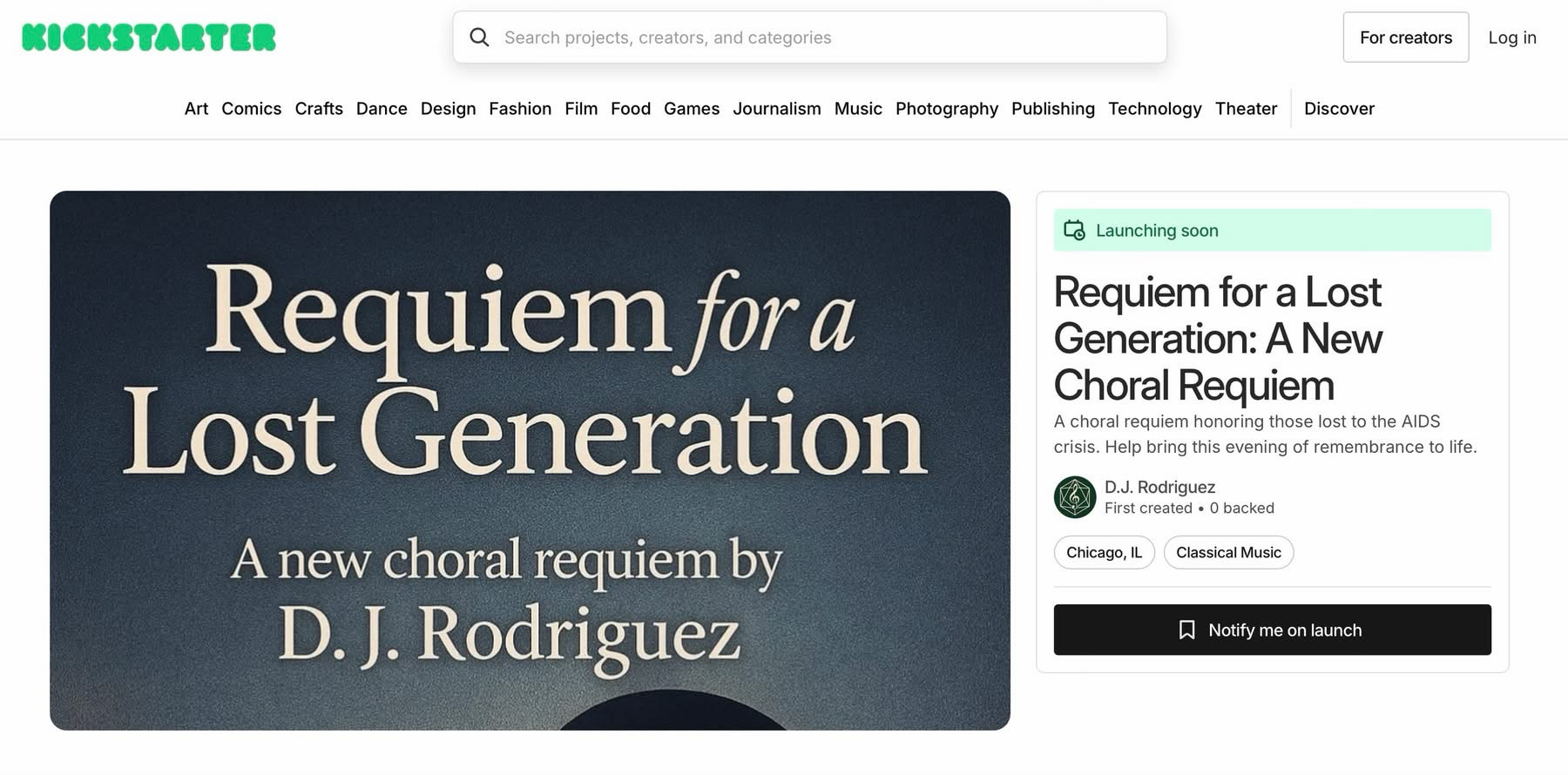The height and width of the screenshot is (775, 1568).
Task: Browse the Comics category
Action: (251, 109)
